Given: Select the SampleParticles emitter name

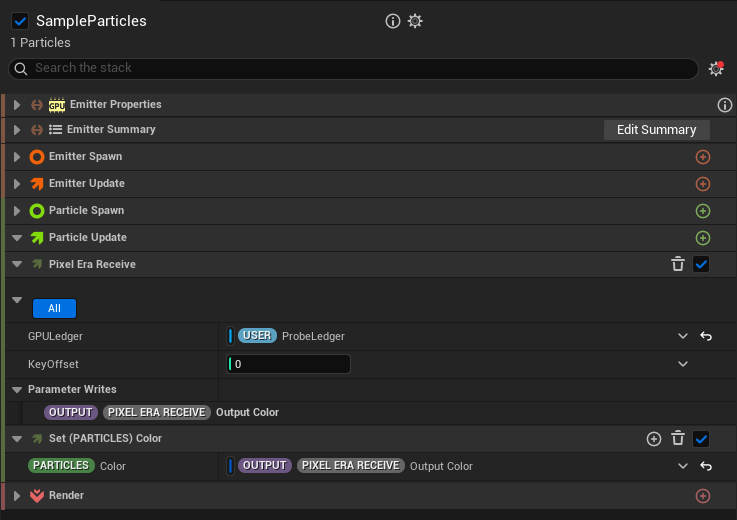Looking at the screenshot, I should tap(91, 21).
